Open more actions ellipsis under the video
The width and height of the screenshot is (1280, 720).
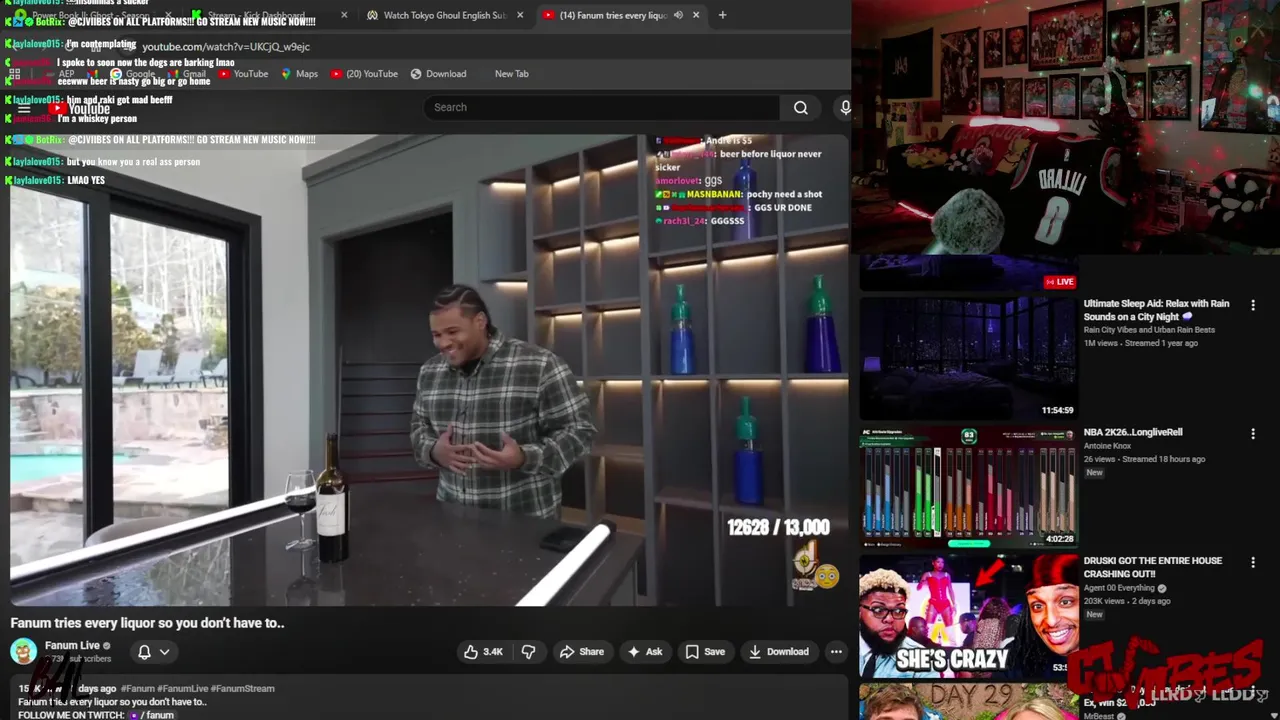coord(836,652)
